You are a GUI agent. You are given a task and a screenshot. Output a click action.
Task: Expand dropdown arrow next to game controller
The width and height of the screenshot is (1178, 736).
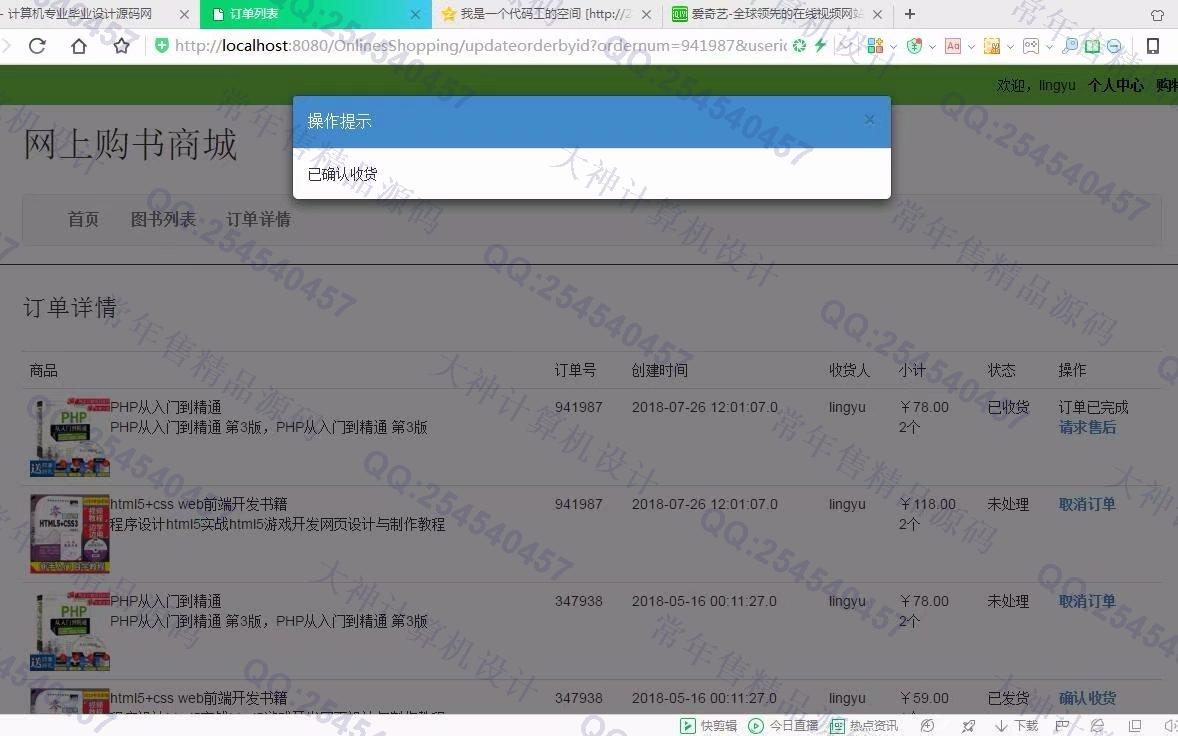pos(1050,47)
